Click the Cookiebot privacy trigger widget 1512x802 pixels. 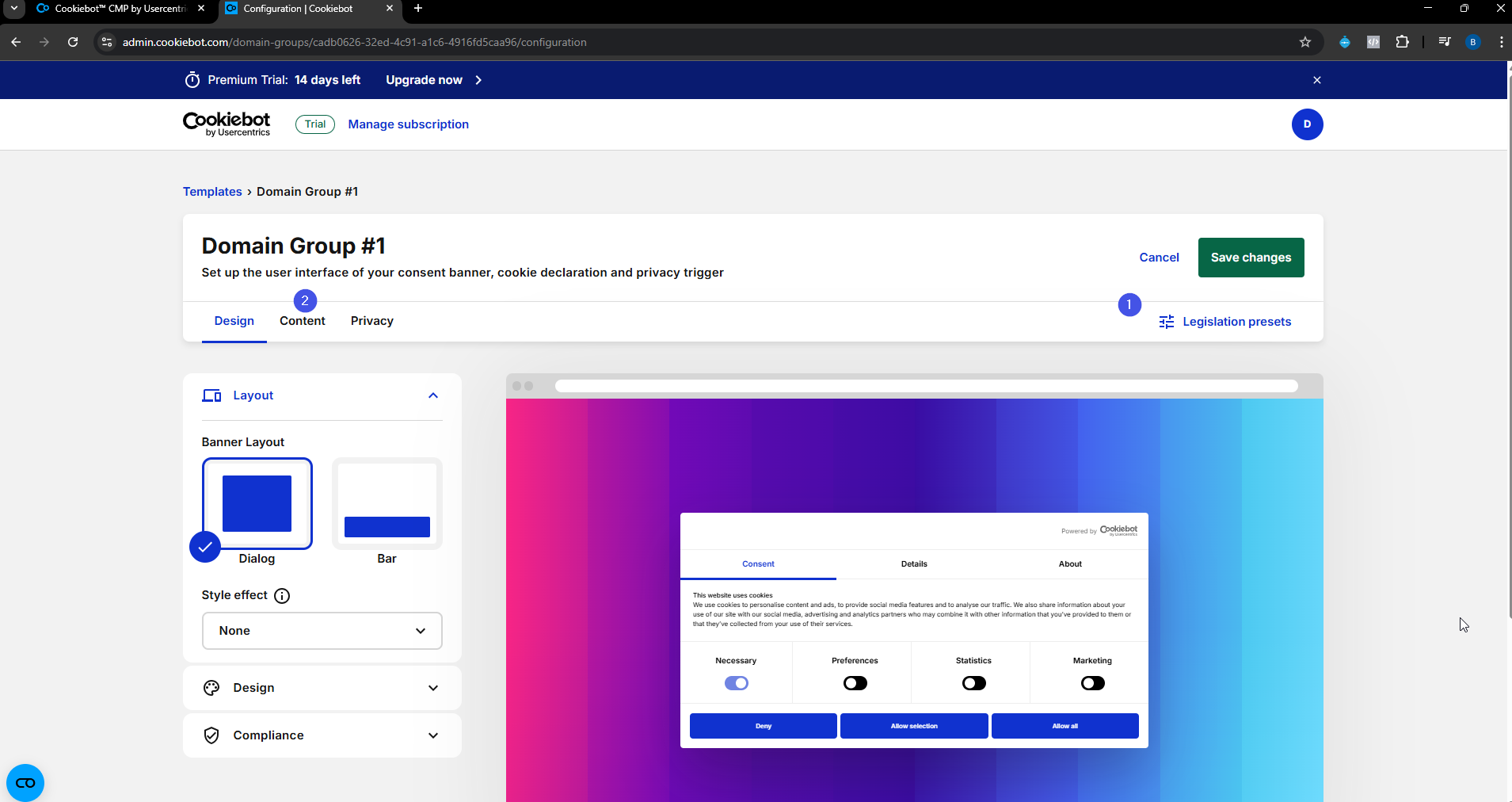25,783
